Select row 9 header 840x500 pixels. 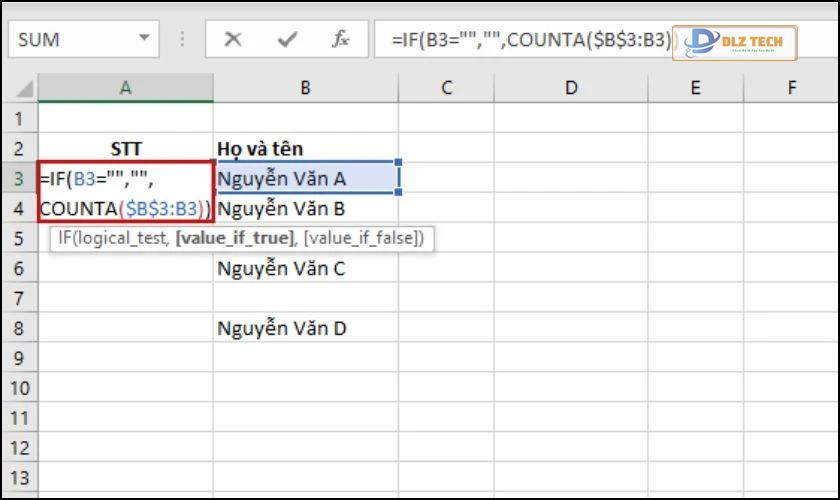click(19, 358)
